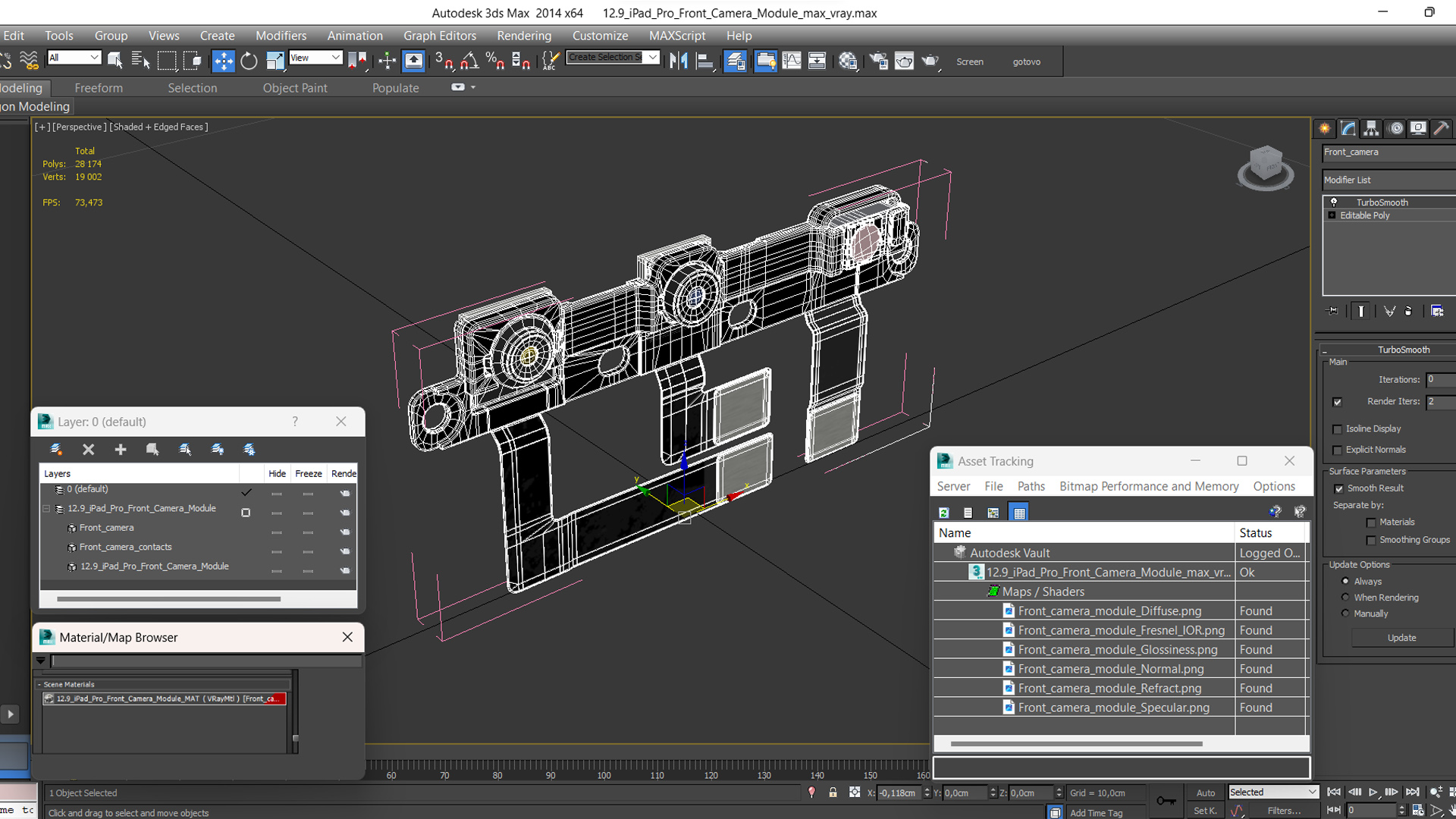Click the Angle Snap toggle icon
The image size is (1456, 819).
point(469,61)
